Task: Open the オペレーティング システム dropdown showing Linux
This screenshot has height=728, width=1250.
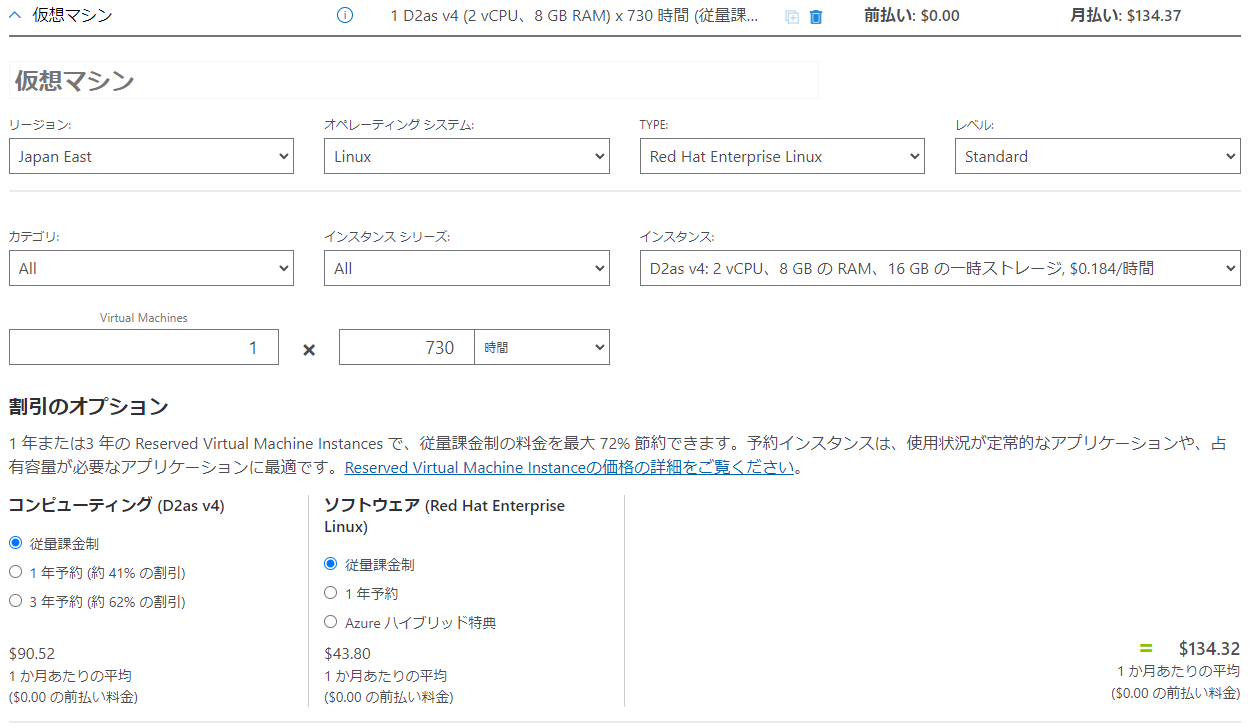Action: 467,156
